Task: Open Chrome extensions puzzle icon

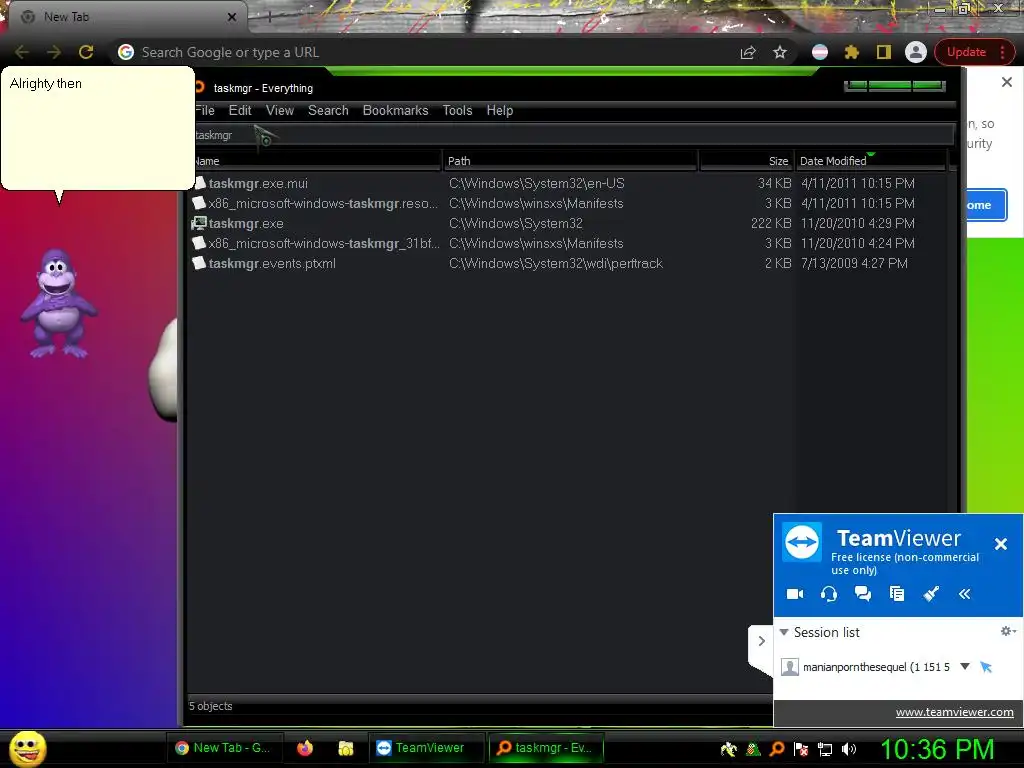Action: coord(852,52)
